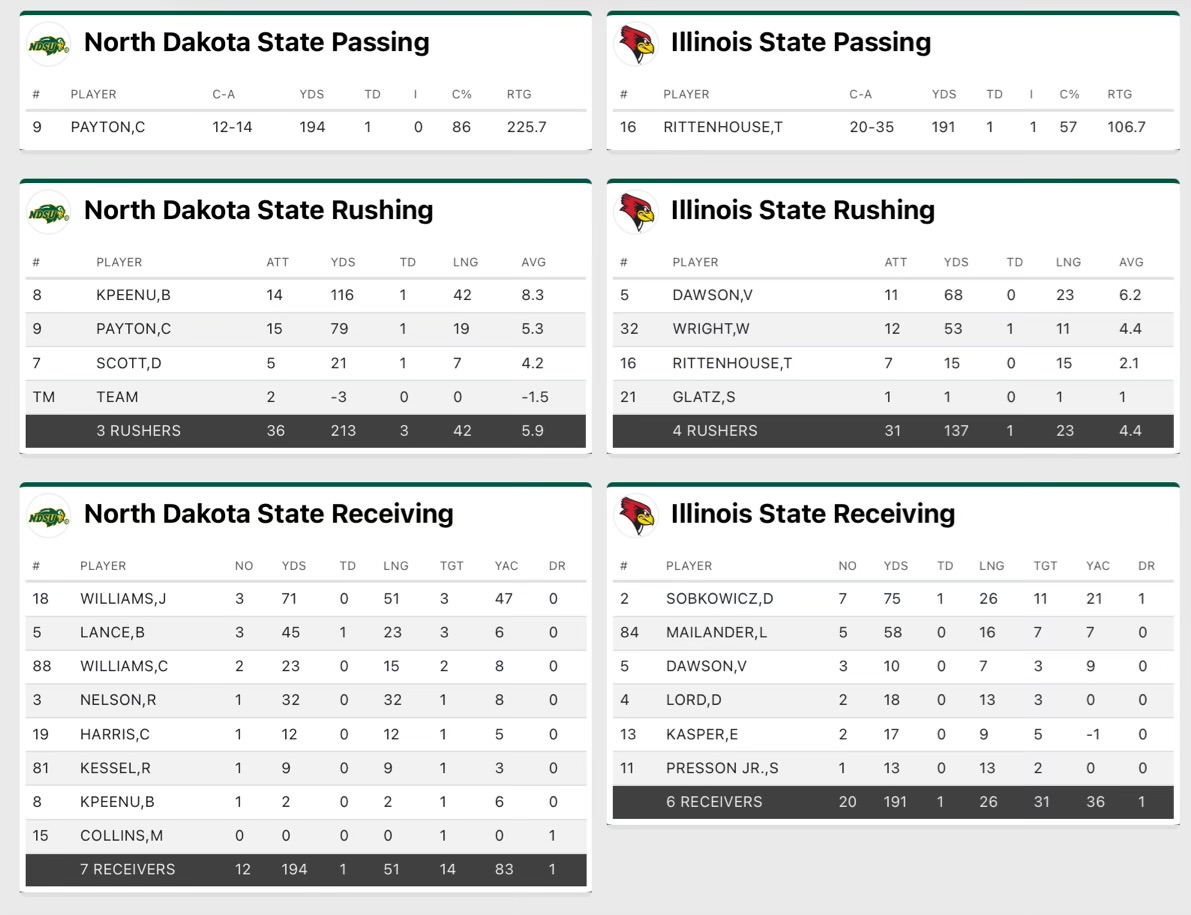1191x915 pixels.
Task: Open WILLIAMS,J in the receiving table
Action: 123,599
